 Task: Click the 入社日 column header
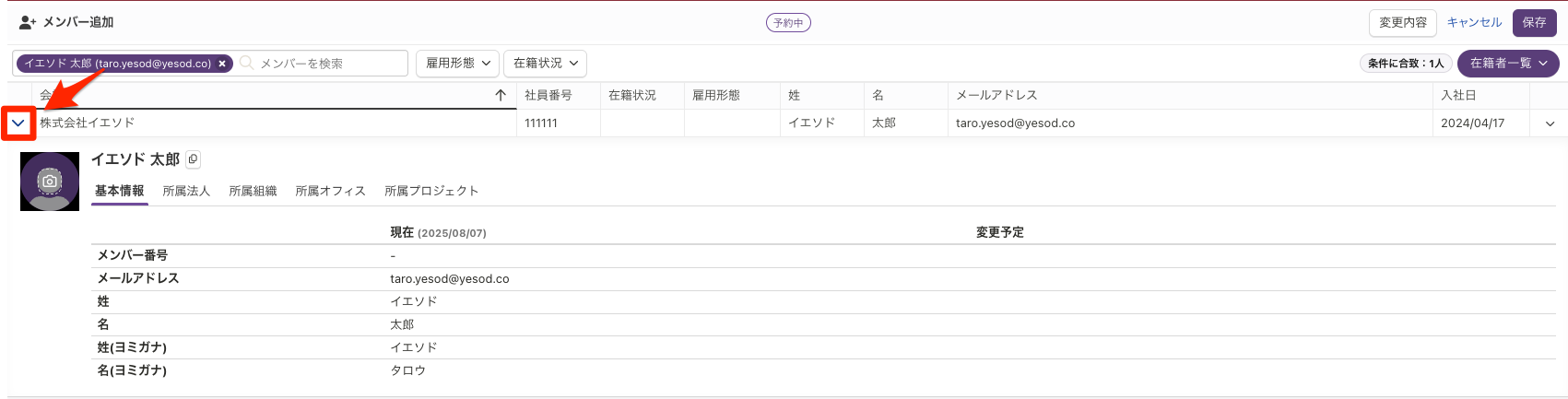pyautogui.click(x=1459, y=95)
